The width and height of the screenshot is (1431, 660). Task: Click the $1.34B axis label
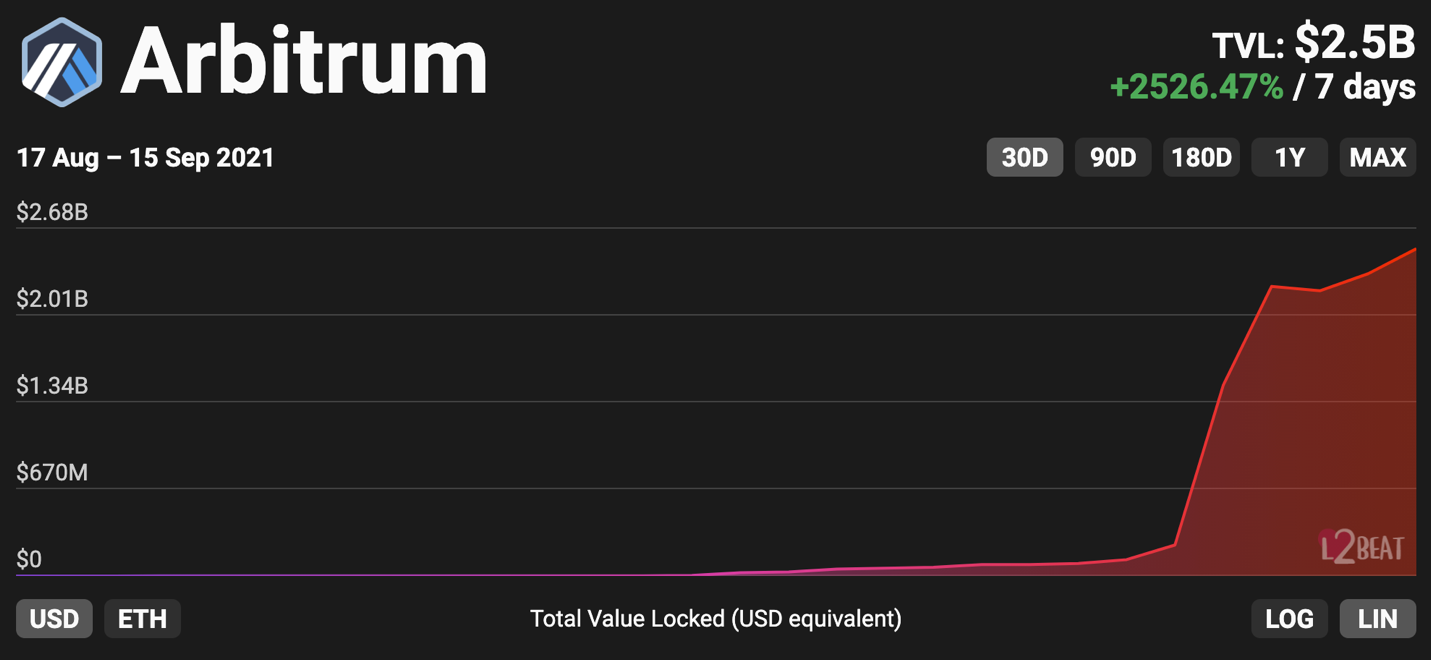coord(52,386)
